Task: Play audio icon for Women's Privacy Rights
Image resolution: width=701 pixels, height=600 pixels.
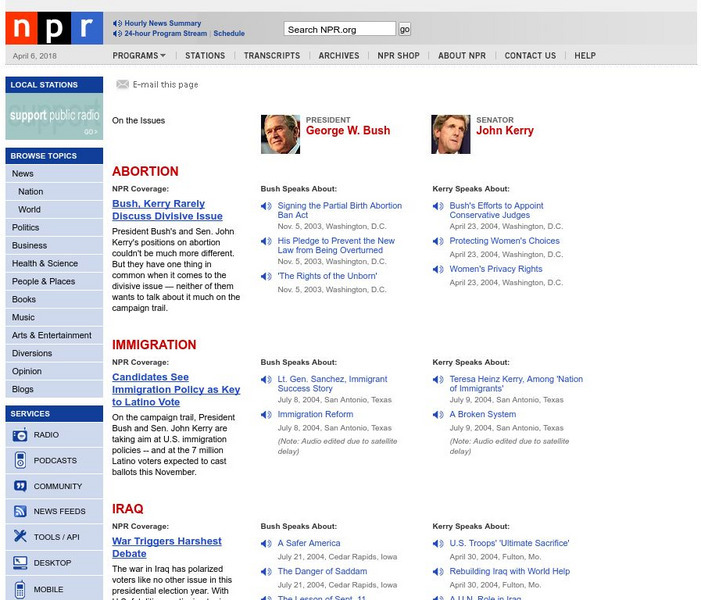Action: coord(438,269)
